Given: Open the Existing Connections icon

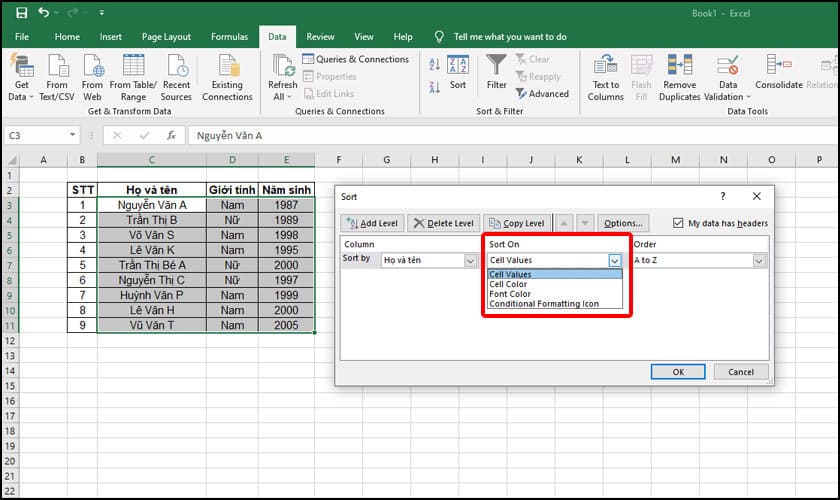Looking at the screenshot, I should (227, 67).
